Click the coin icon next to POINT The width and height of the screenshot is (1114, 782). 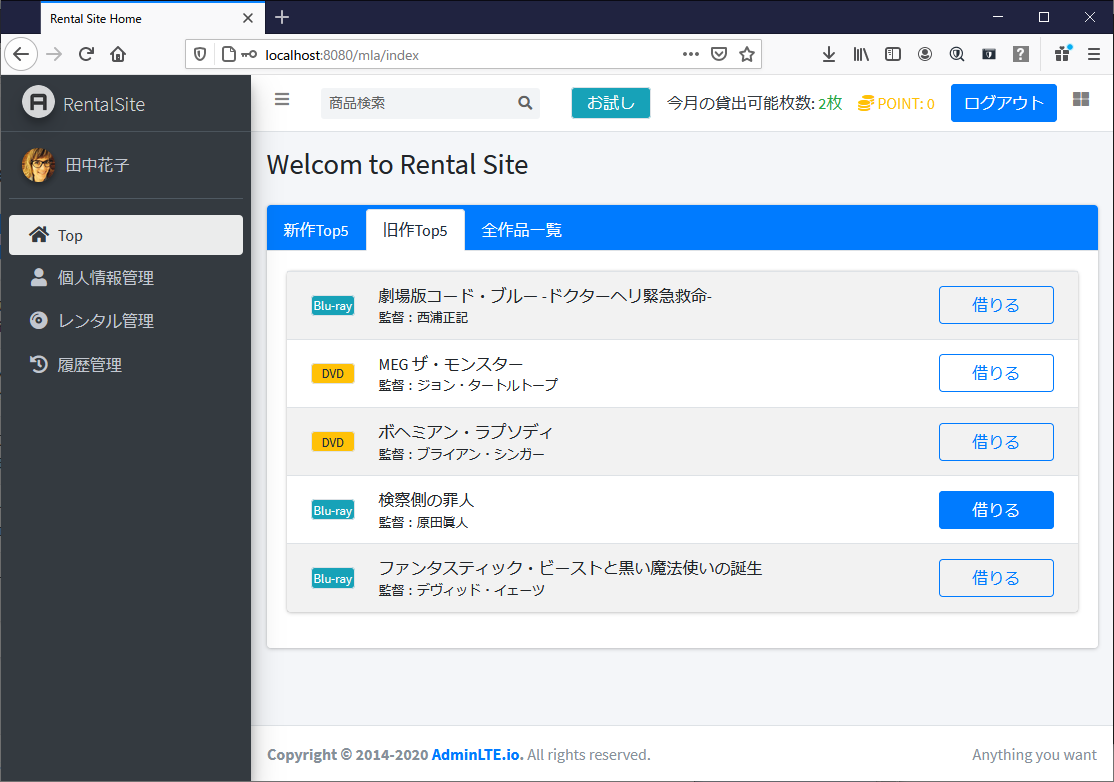tap(865, 102)
